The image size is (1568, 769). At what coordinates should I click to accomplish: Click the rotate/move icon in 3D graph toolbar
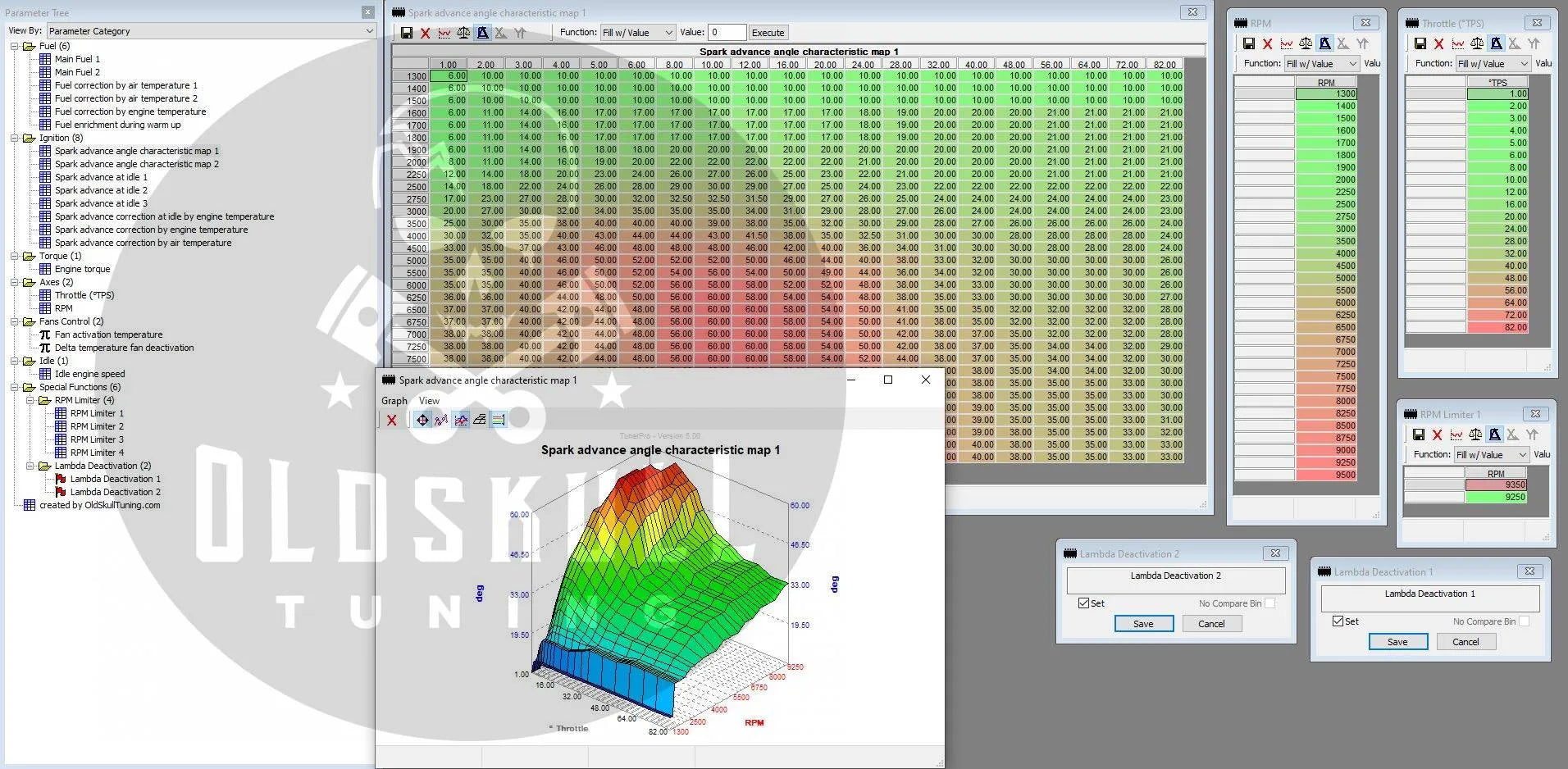(x=422, y=420)
